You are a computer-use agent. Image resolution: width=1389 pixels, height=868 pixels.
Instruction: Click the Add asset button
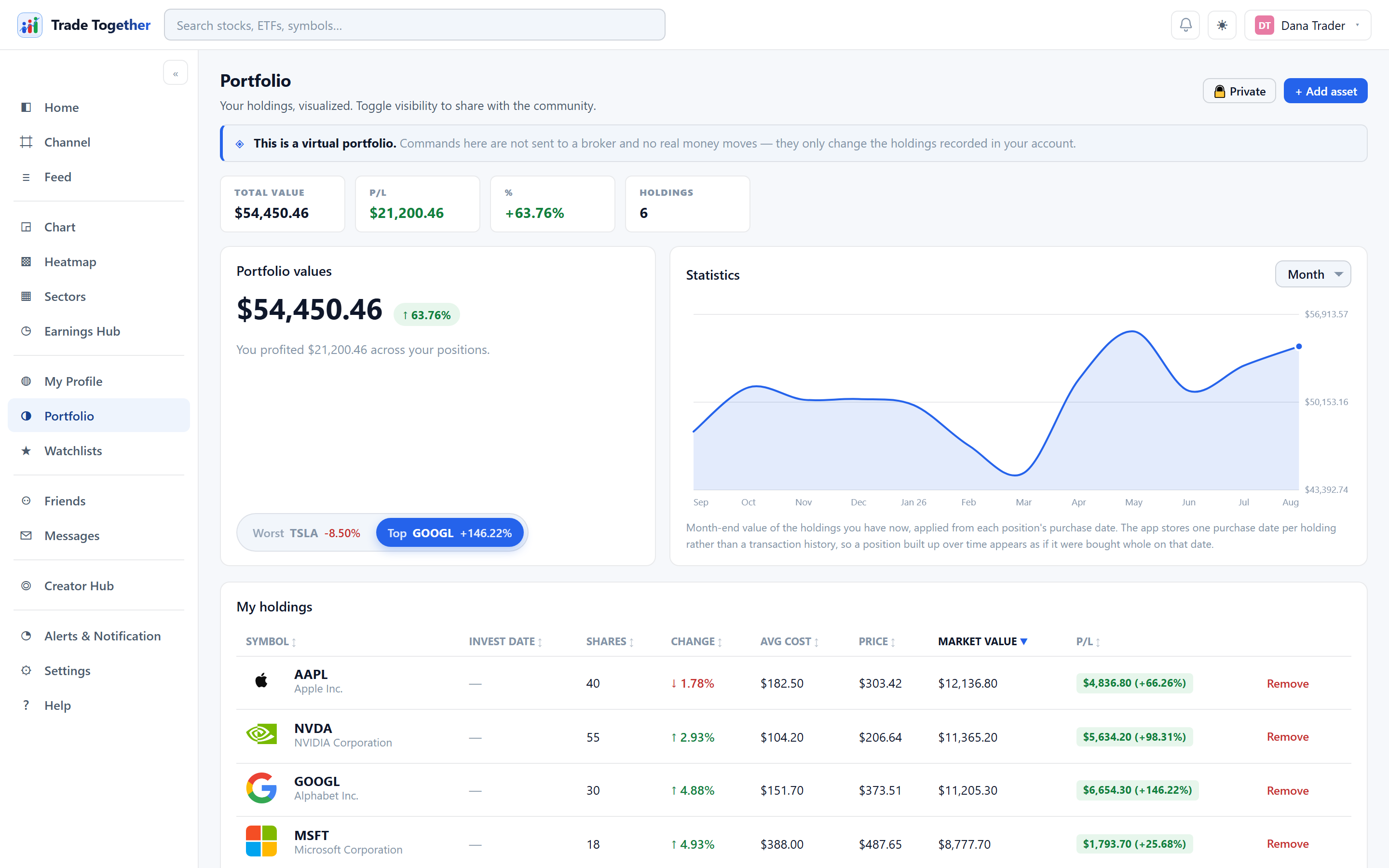tap(1325, 91)
